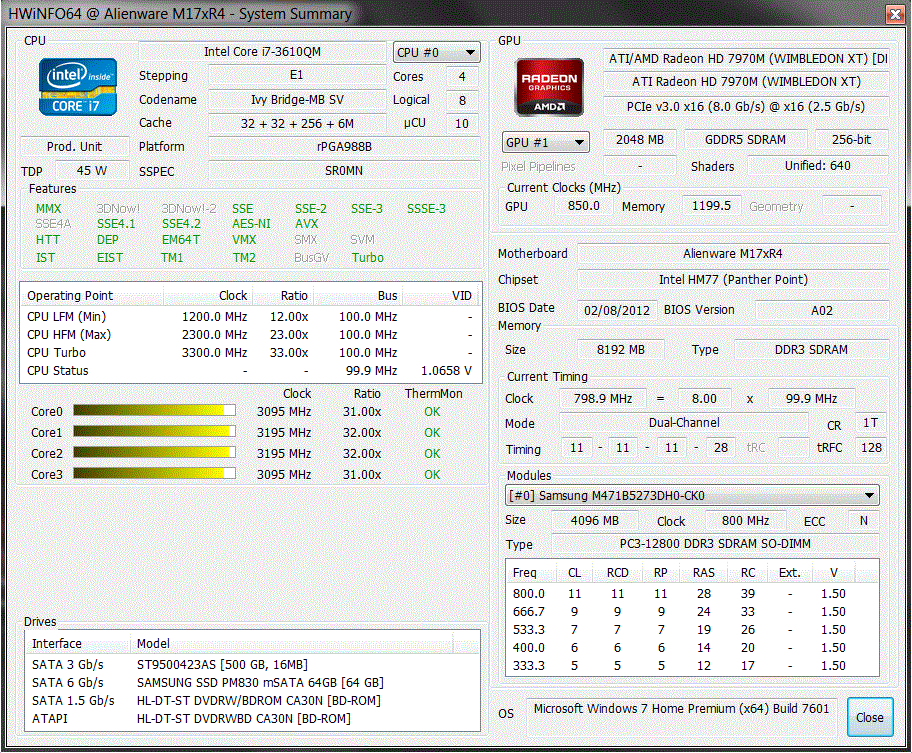
Task: Click the Motherboard Alienware M17xR4 field
Action: click(x=733, y=254)
